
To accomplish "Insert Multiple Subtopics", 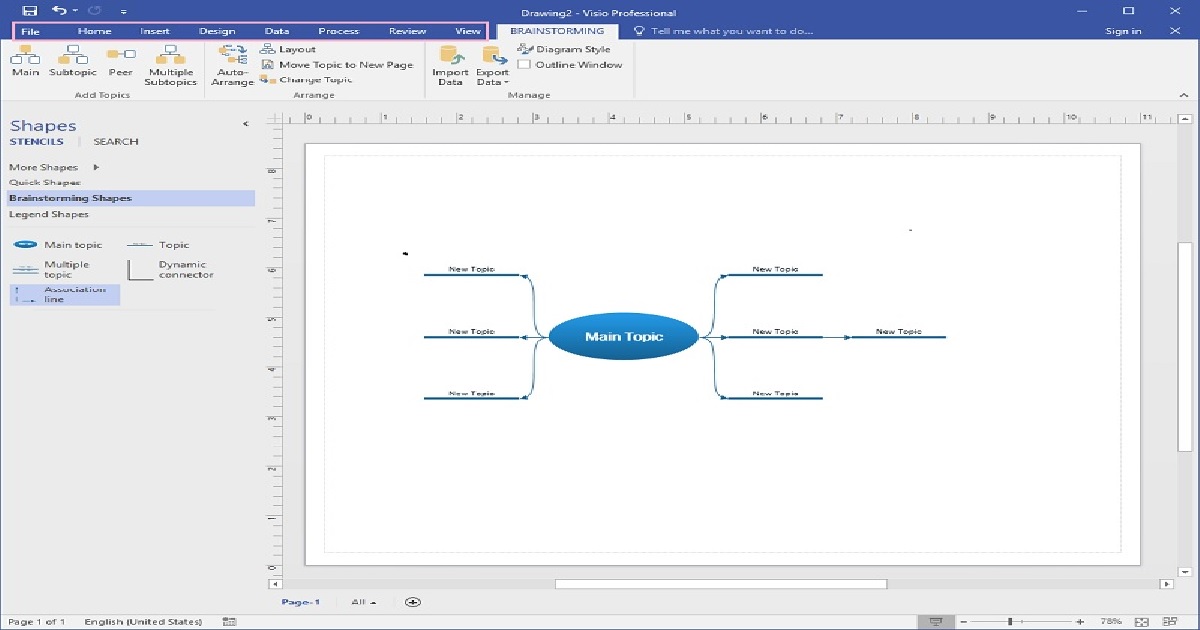I will coord(170,65).
